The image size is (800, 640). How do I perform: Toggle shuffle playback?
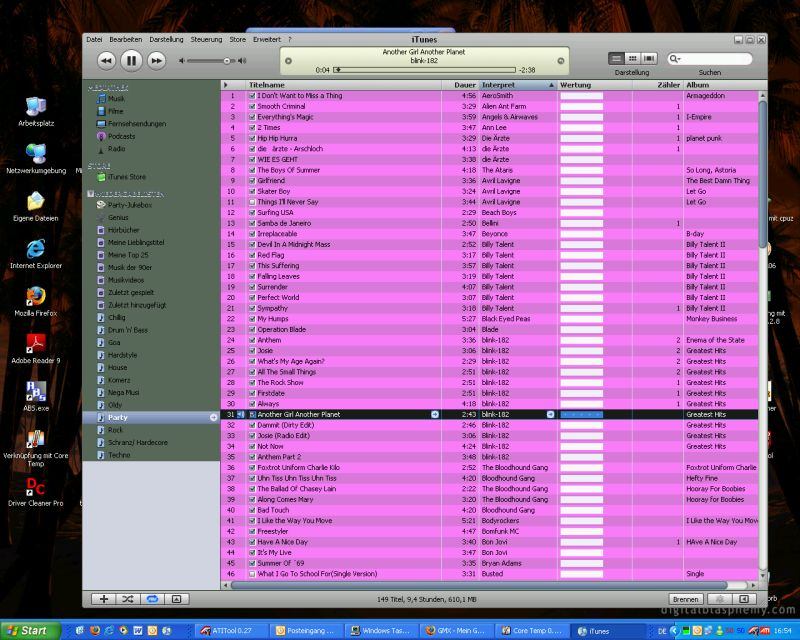128,599
